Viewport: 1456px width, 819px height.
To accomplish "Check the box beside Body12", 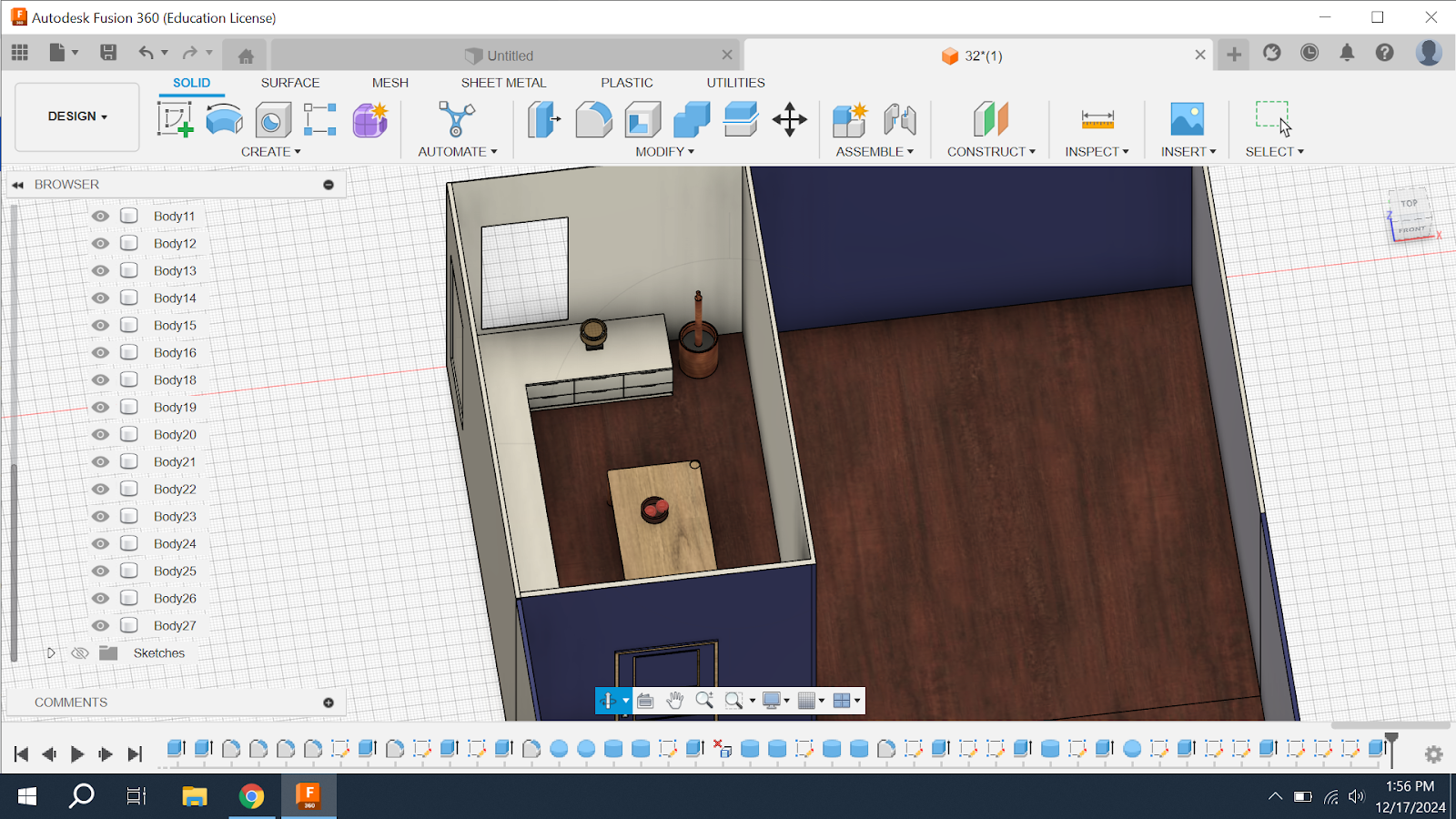I will pyautogui.click(x=129, y=243).
